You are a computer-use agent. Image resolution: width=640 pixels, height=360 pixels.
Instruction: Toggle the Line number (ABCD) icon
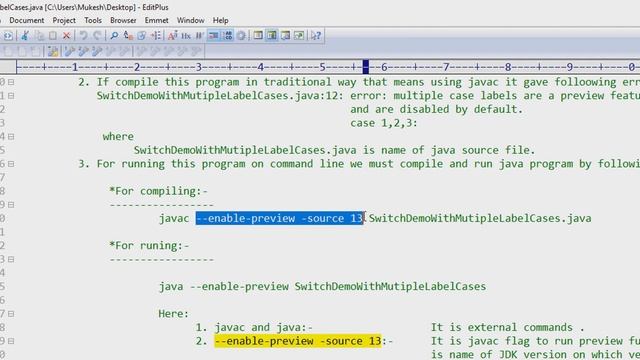[x=228, y=36]
